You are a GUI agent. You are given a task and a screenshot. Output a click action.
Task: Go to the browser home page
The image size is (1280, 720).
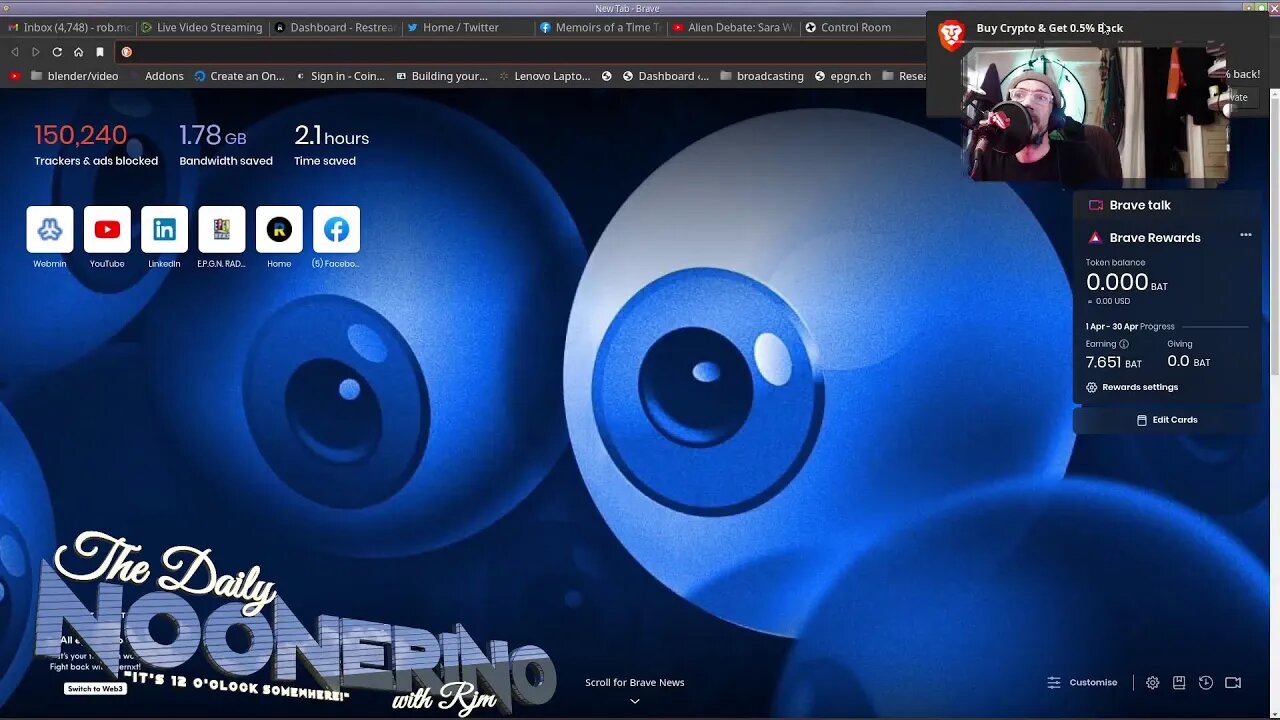pyautogui.click(x=78, y=52)
